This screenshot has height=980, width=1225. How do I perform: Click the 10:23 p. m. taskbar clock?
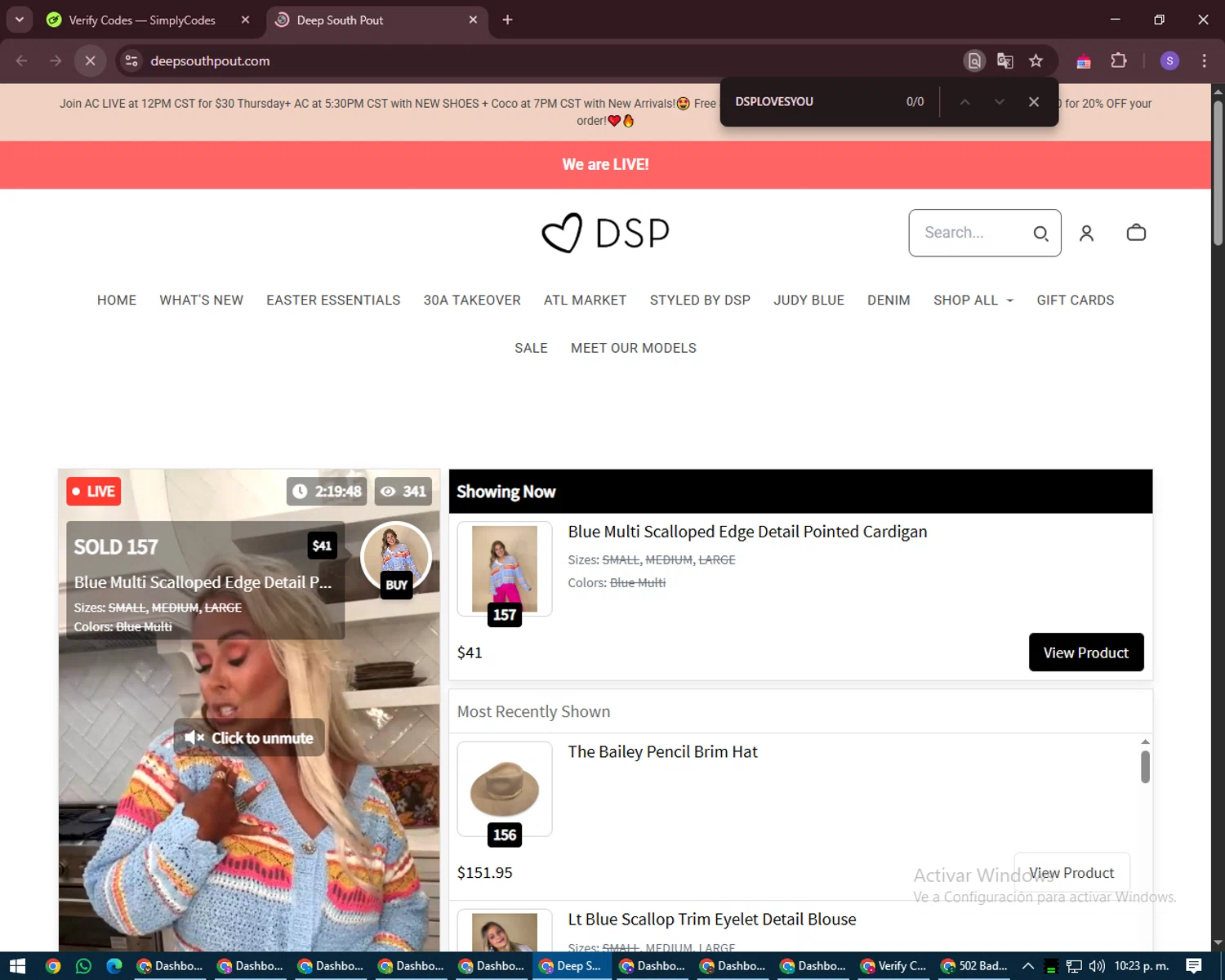point(1142,966)
